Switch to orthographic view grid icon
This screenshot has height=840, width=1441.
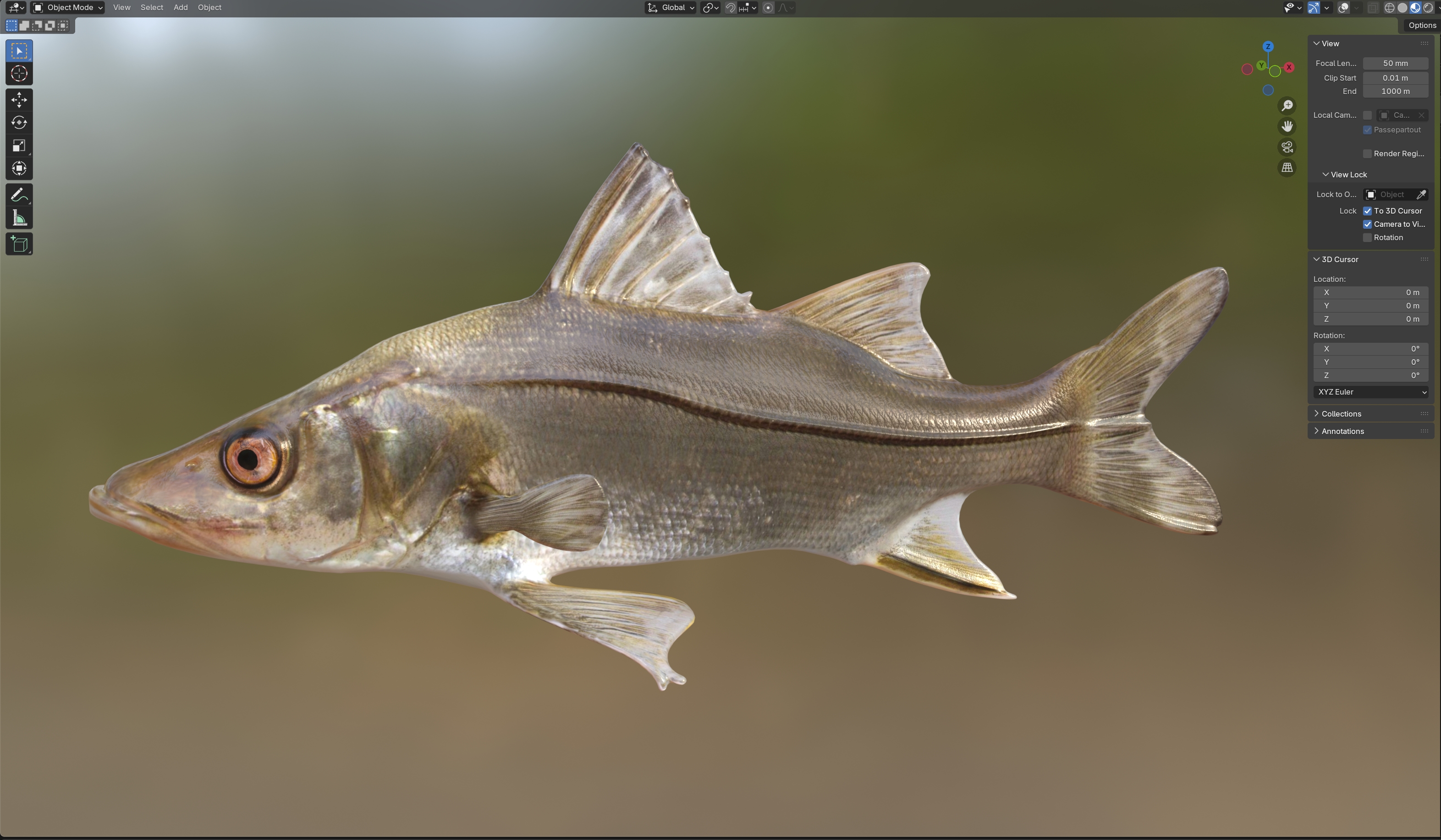(x=1287, y=168)
